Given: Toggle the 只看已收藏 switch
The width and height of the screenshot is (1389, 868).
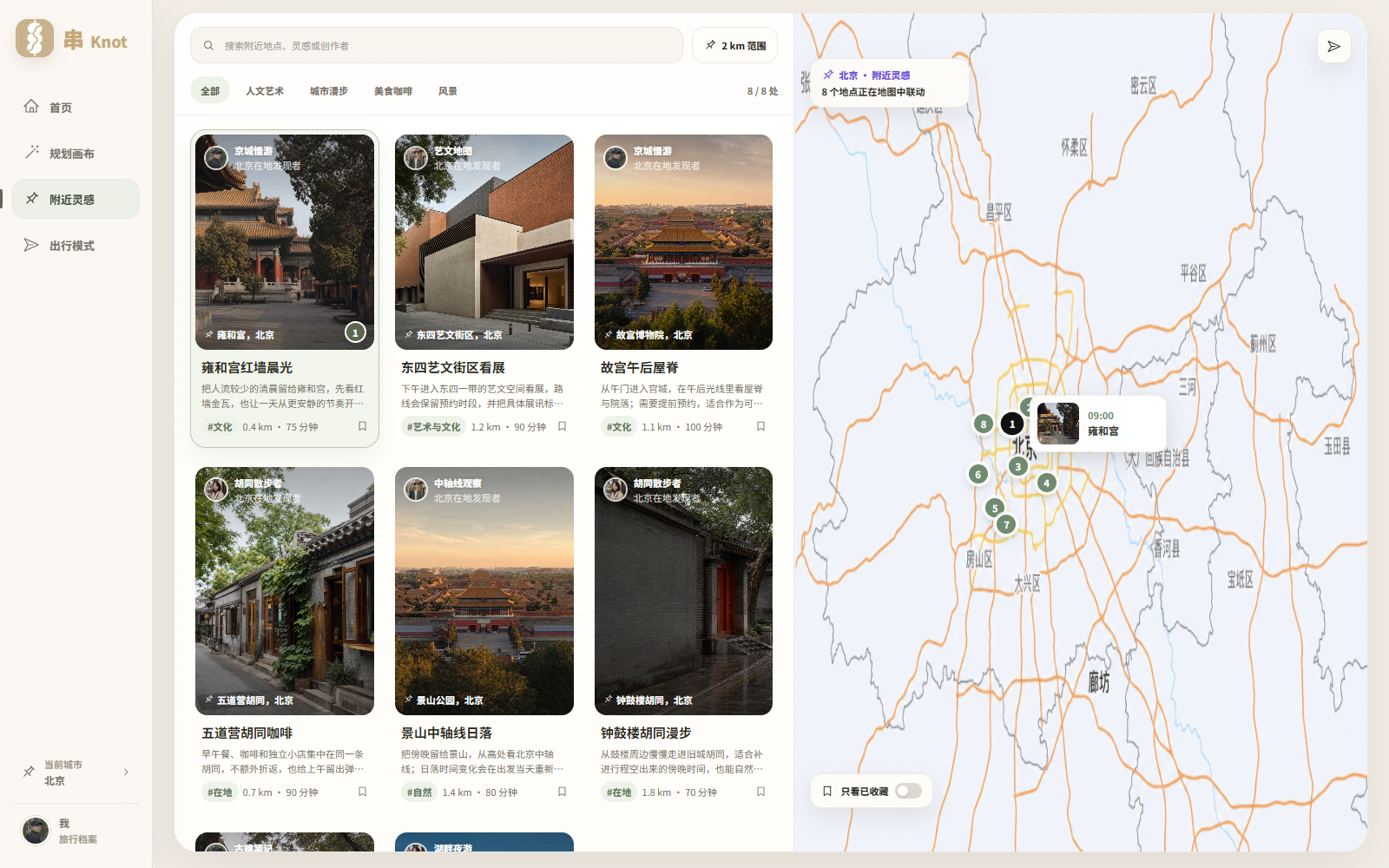Looking at the screenshot, I should (x=908, y=791).
